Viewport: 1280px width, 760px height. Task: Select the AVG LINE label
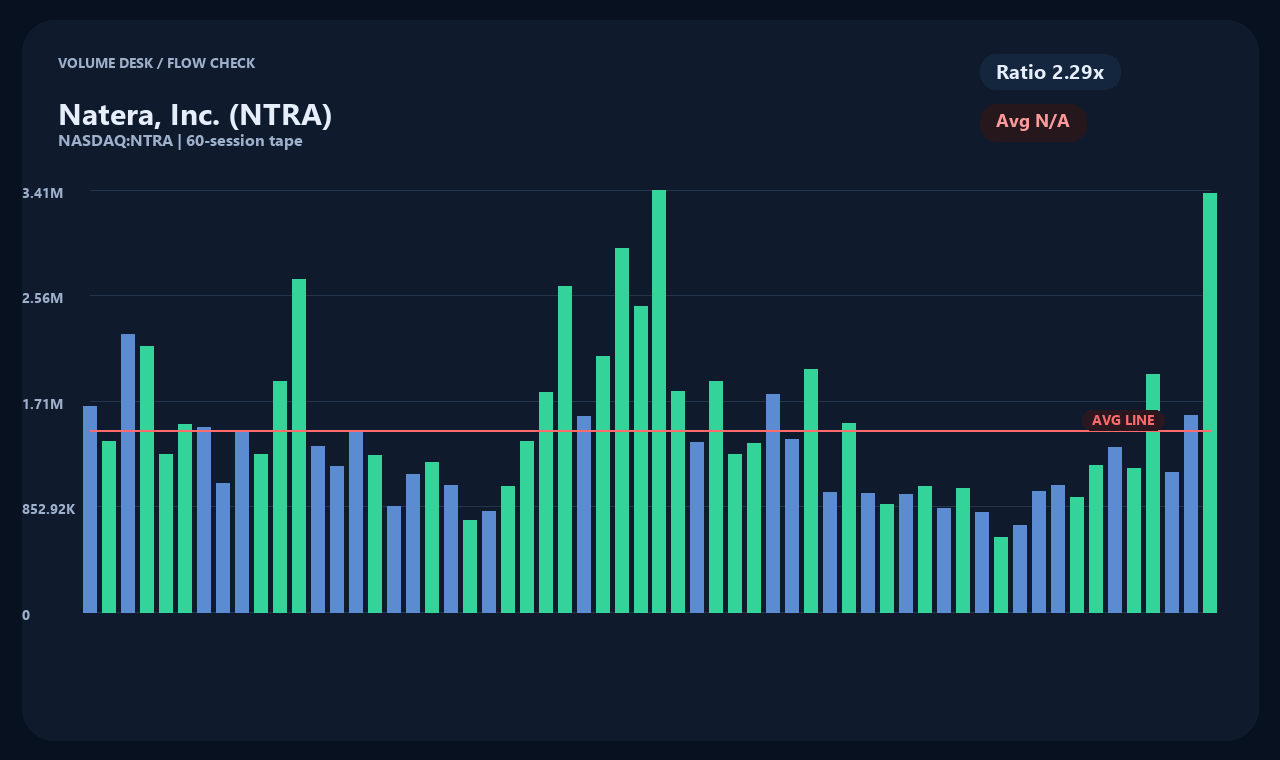click(1123, 420)
